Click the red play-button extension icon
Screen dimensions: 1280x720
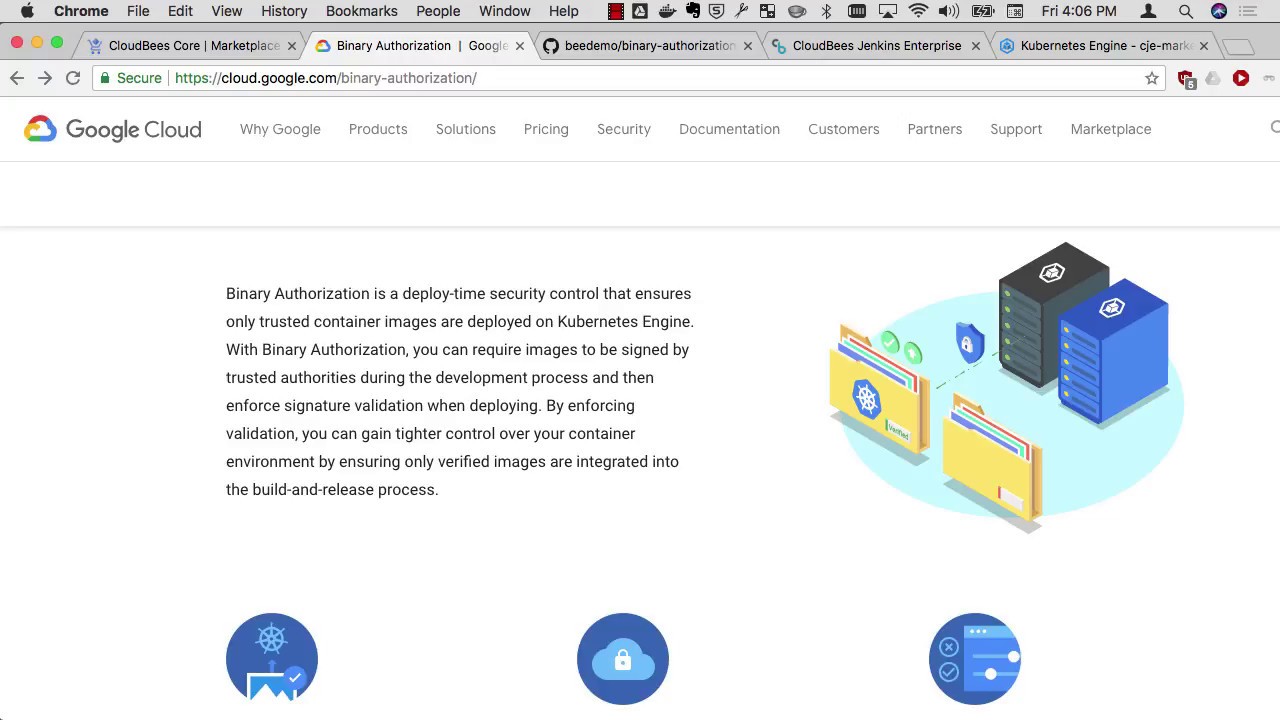click(x=1241, y=78)
